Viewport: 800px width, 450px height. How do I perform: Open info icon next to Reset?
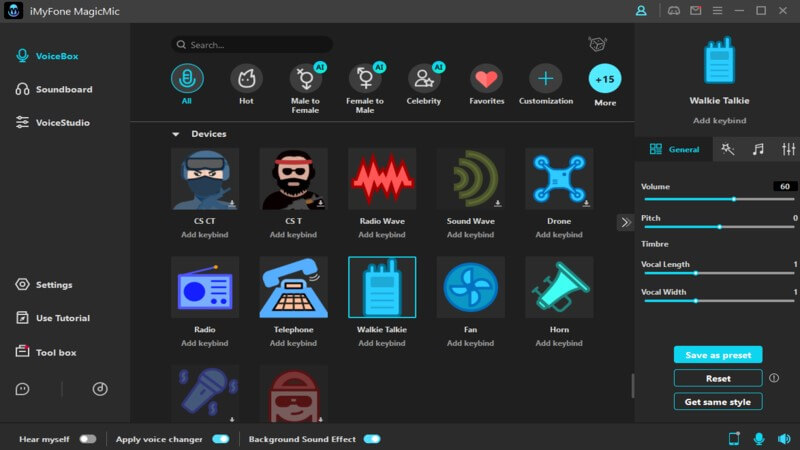point(774,378)
